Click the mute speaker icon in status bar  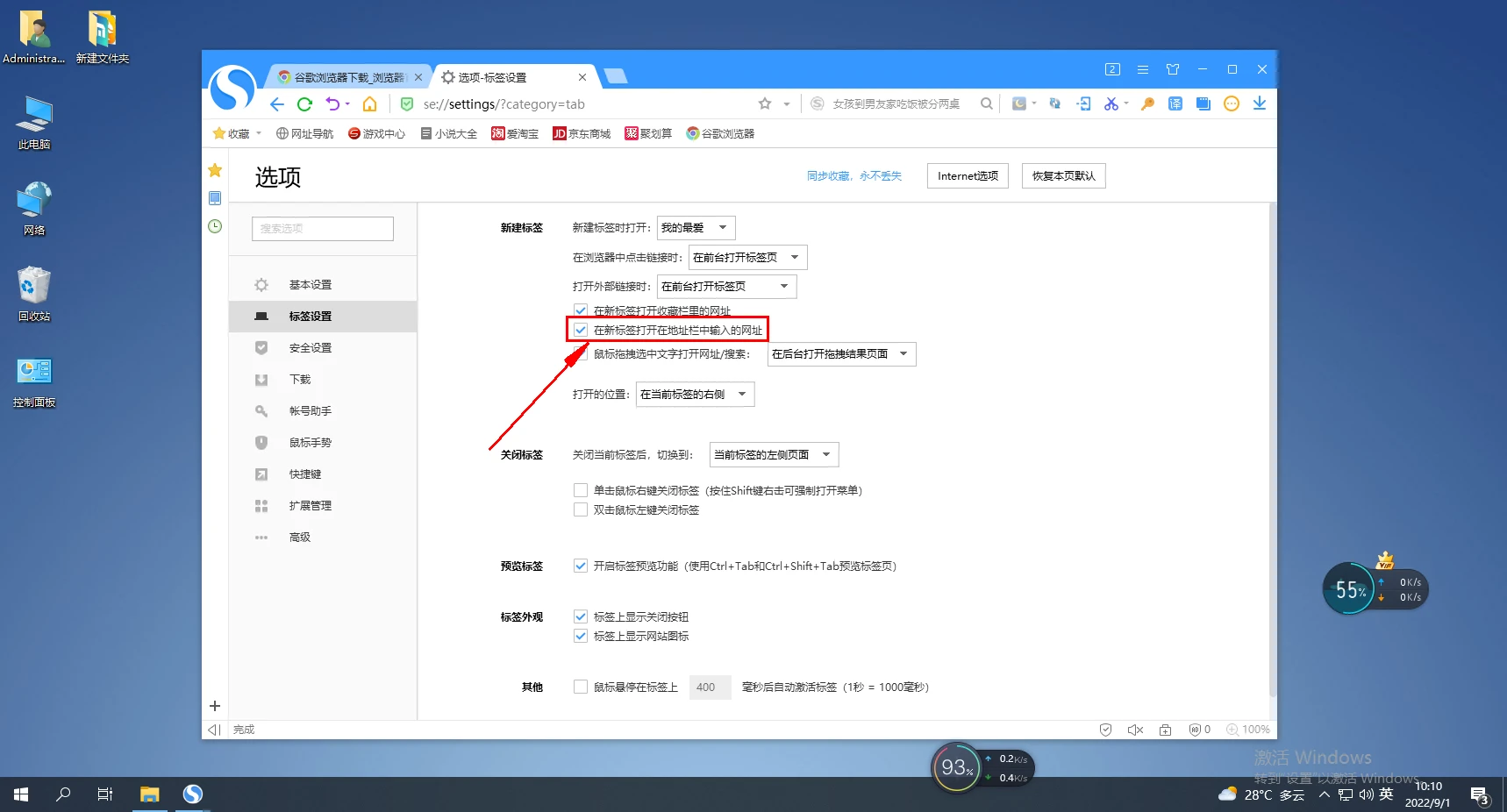tap(1135, 730)
